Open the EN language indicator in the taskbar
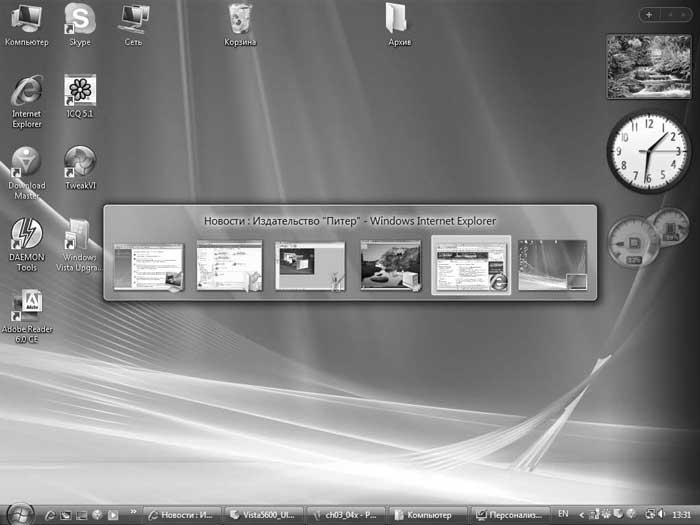The height and width of the screenshot is (525, 700). [x=563, y=514]
